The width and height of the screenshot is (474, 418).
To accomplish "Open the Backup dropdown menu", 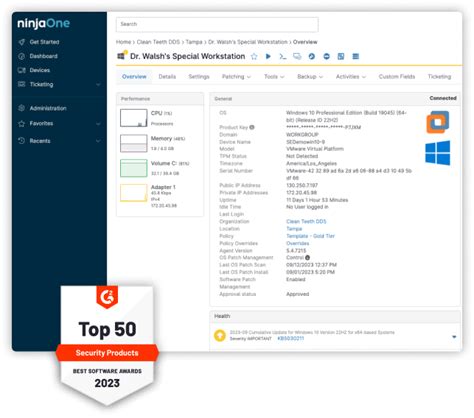I will click(x=310, y=77).
